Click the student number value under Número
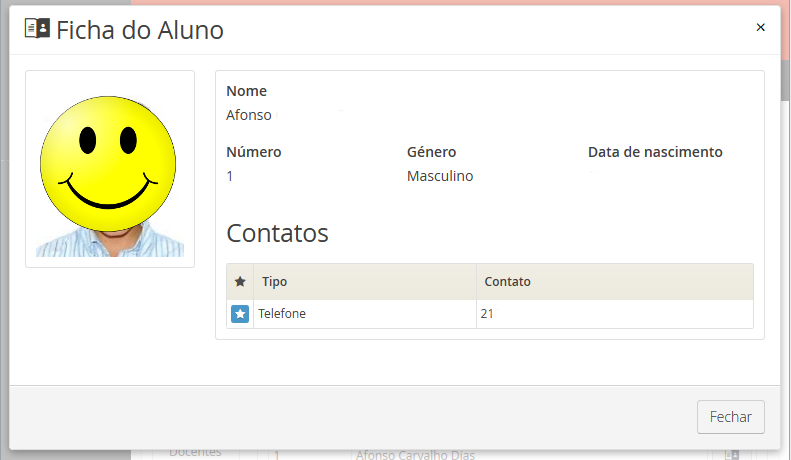This screenshot has width=791, height=460. pyautogui.click(x=230, y=176)
